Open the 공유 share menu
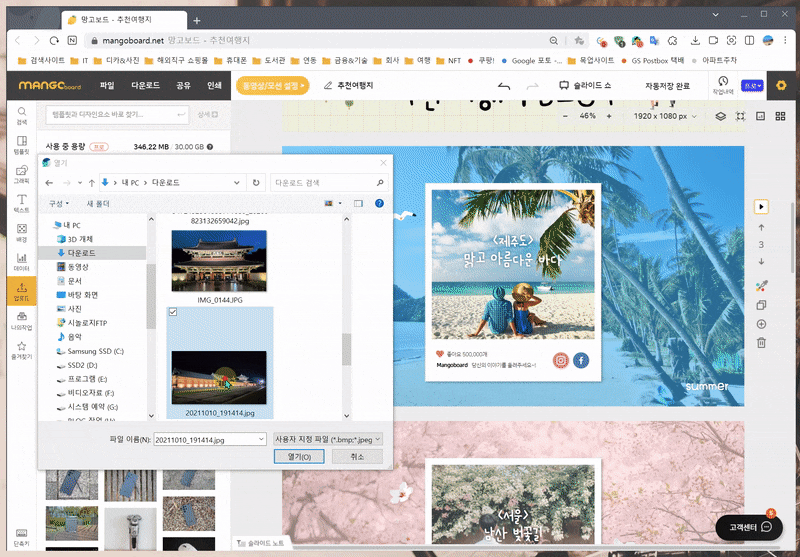Screen dimensions: 800x557 (183, 85)
